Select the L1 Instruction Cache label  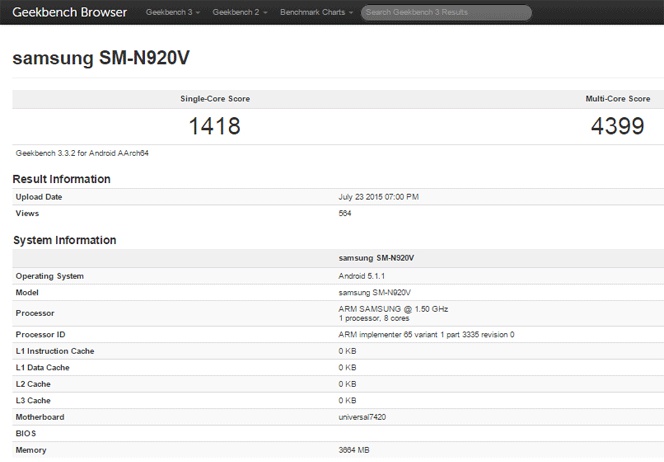click(55, 351)
